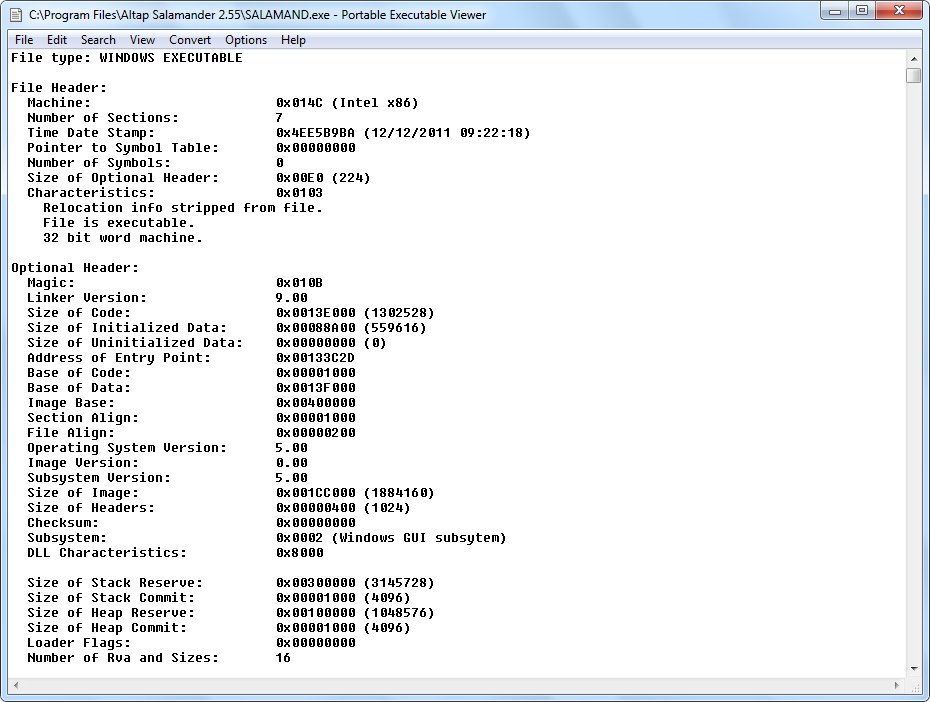Screen dimensions: 930x702
Task: Click Characteristics value 0x0103
Action: tap(299, 193)
